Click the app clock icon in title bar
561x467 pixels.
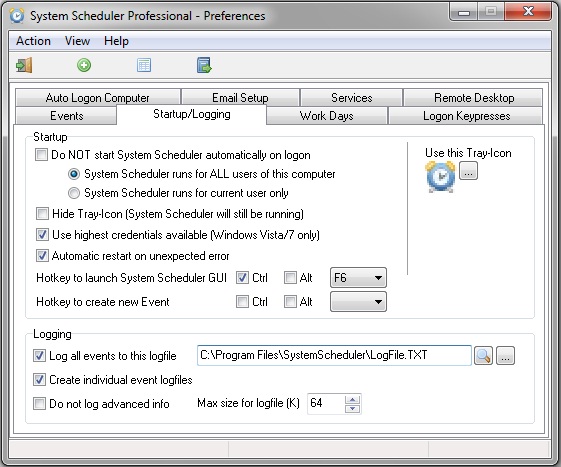[17, 16]
